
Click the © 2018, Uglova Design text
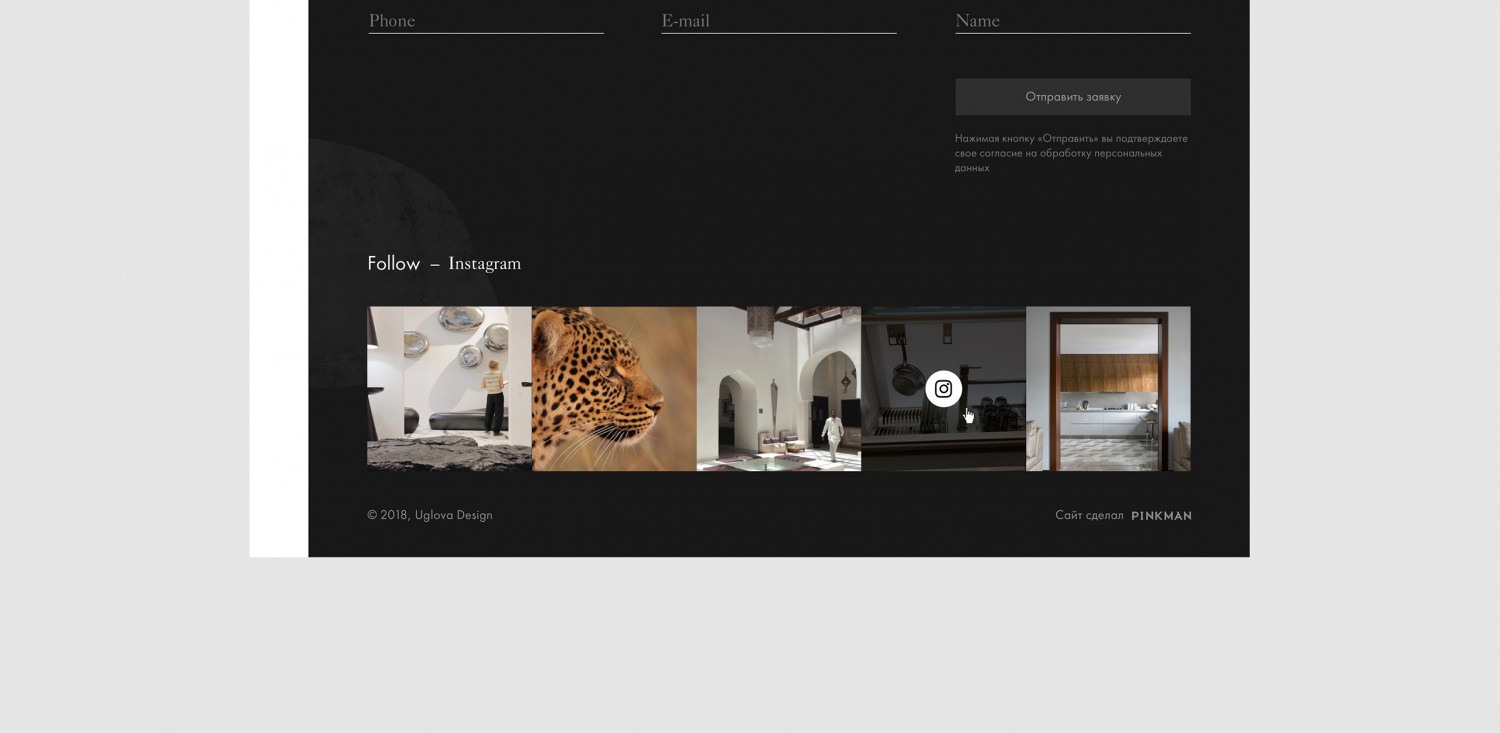click(x=430, y=515)
